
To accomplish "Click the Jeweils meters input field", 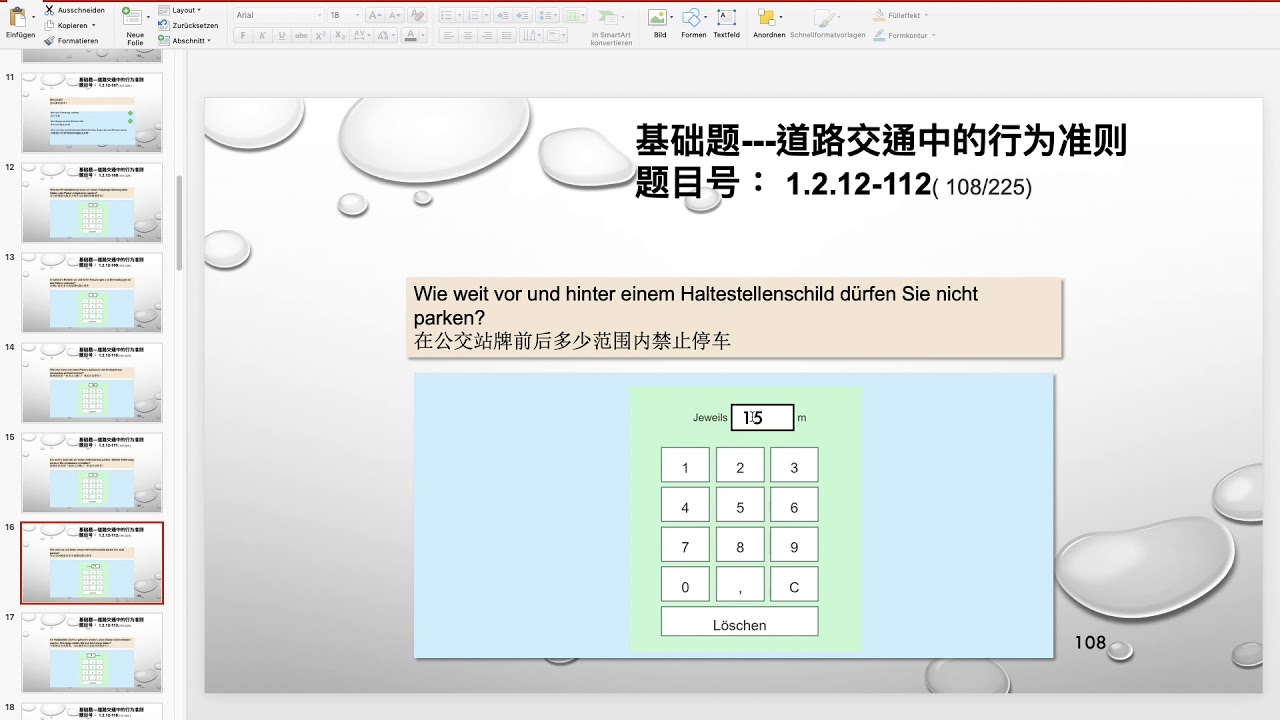I will tap(762, 417).
